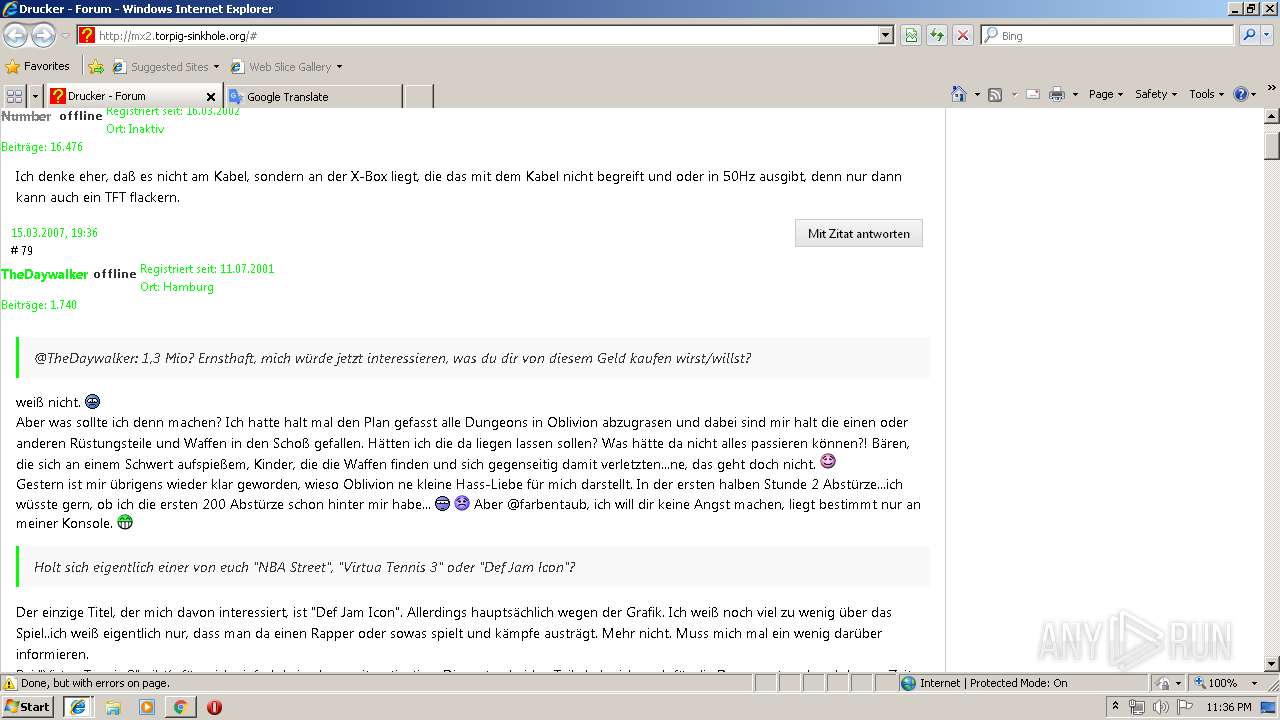Click the Read Mail envelope icon

(1033, 94)
